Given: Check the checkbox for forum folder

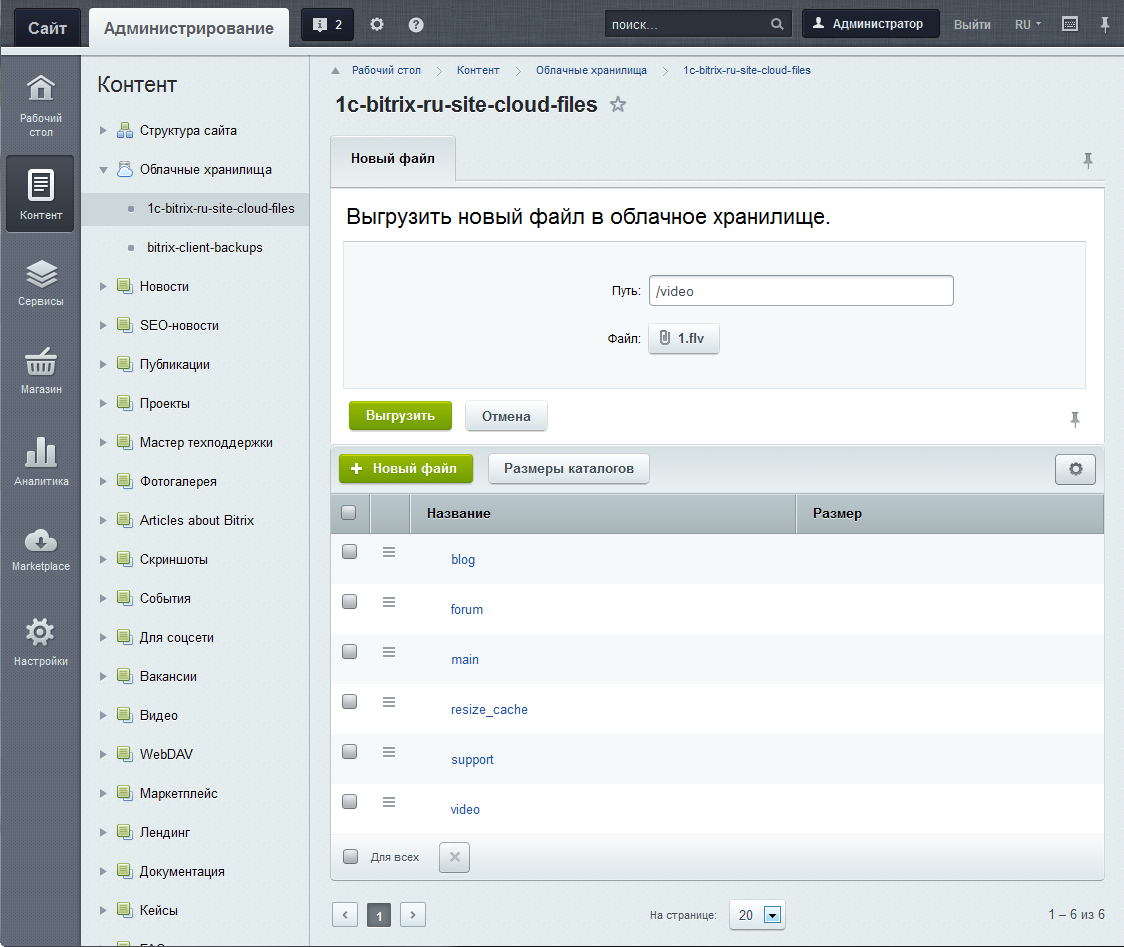Looking at the screenshot, I should 349,601.
